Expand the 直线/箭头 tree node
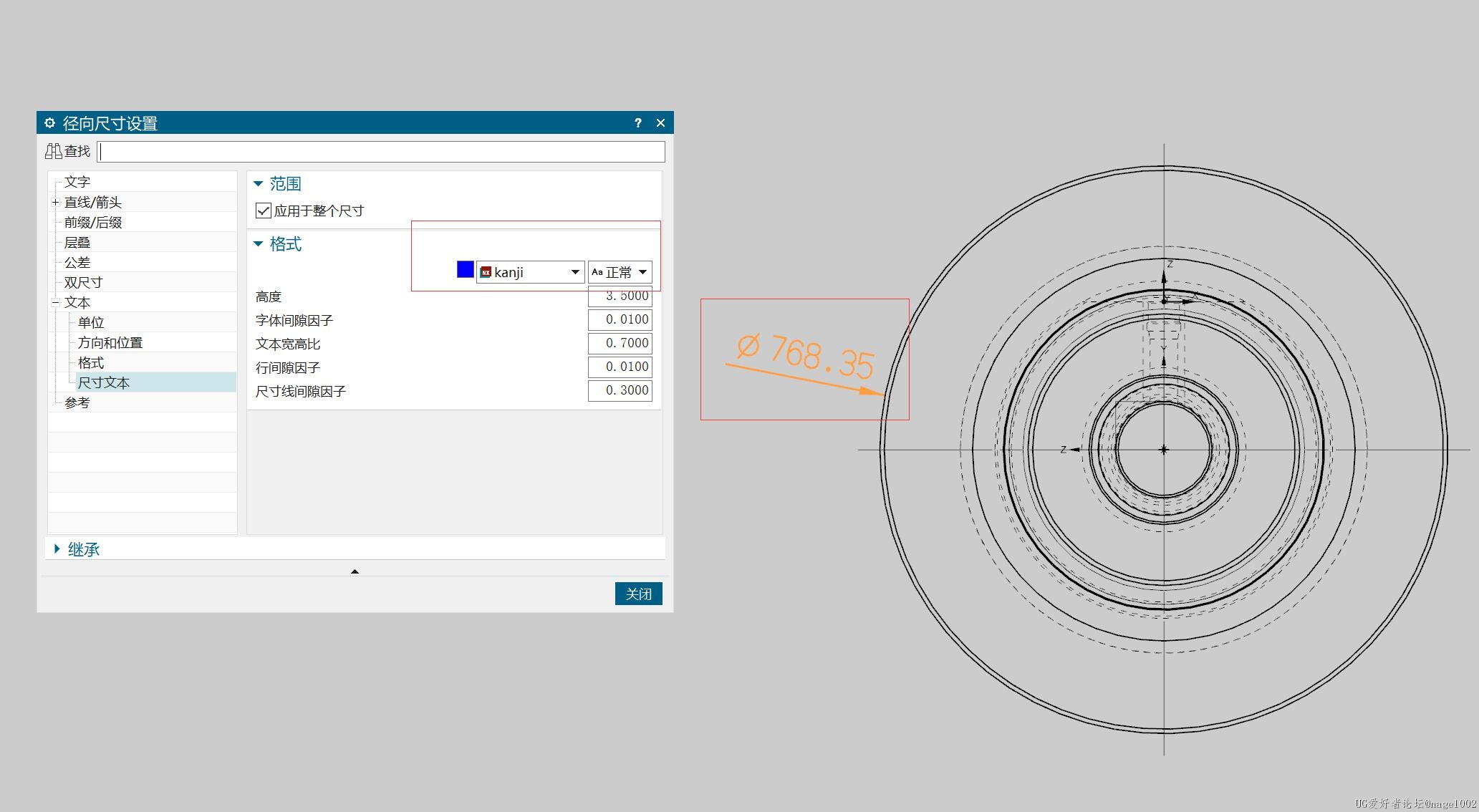Image resolution: width=1479 pixels, height=812 pixels. coord(55,203)
